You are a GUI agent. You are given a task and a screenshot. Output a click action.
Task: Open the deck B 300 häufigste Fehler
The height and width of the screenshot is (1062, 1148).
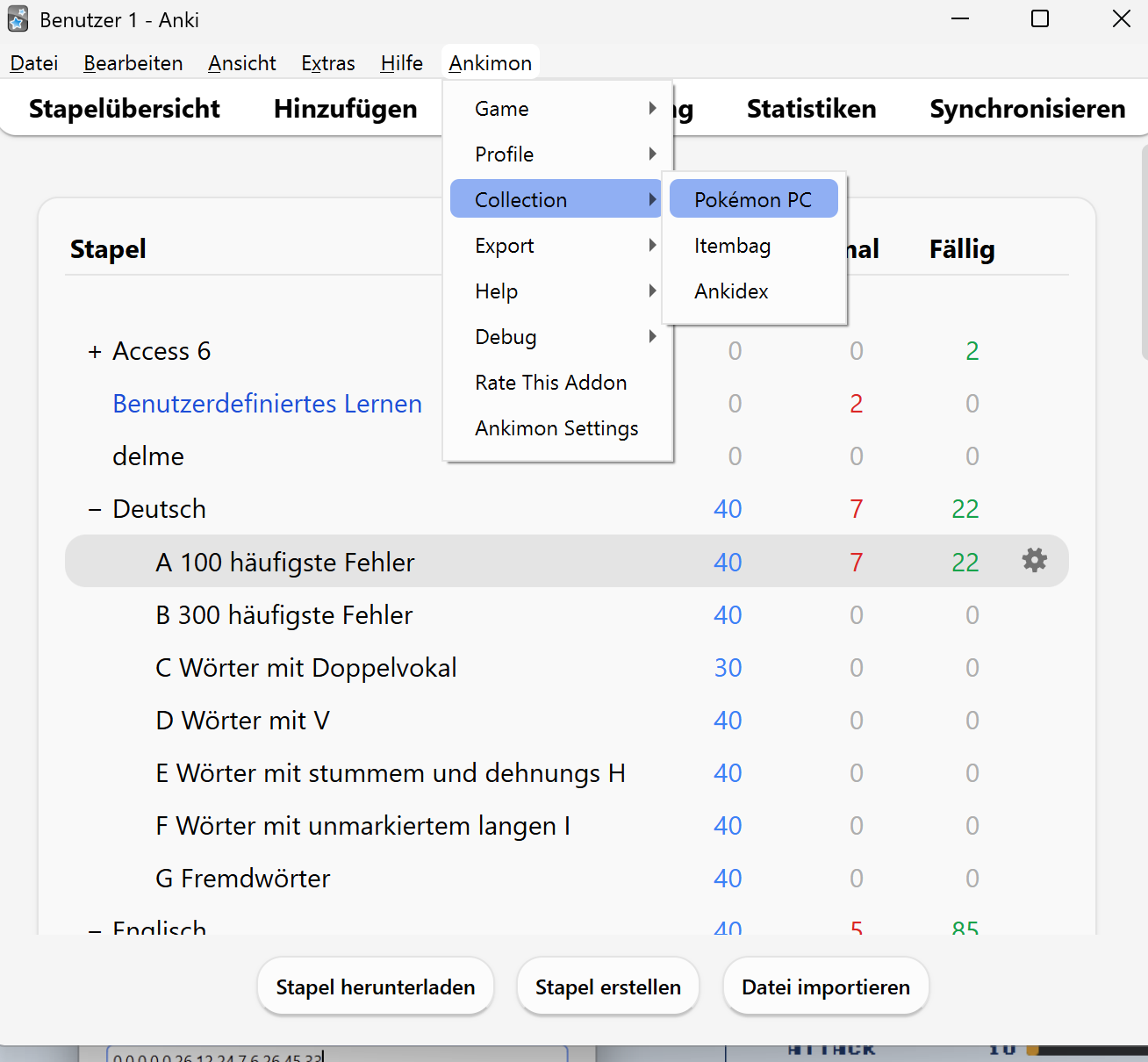284,615
